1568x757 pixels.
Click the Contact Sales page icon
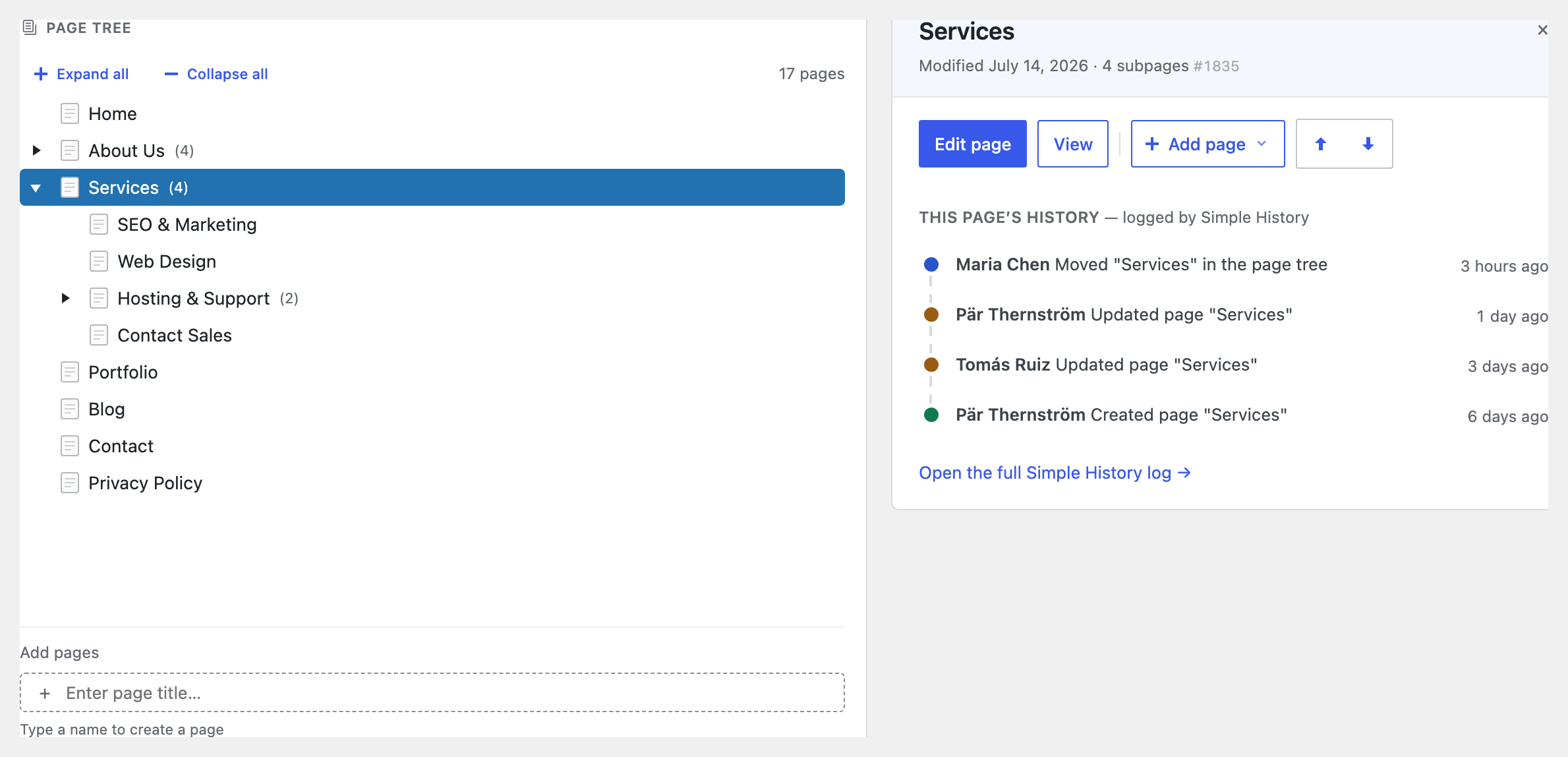tap(99, 335)
